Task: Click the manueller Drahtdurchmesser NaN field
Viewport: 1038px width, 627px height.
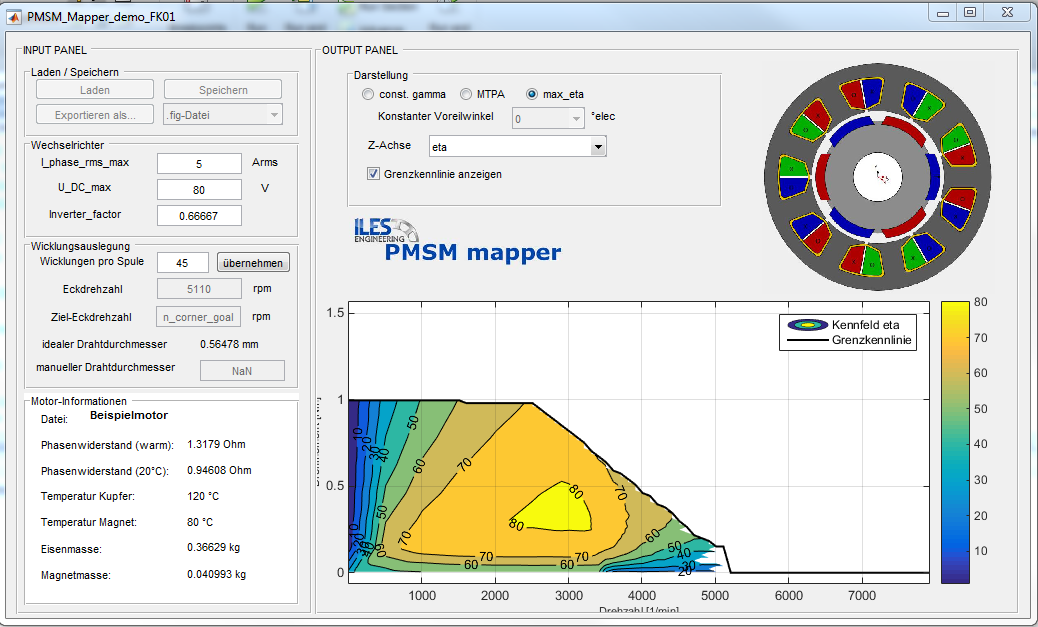Action: point(242,371)
